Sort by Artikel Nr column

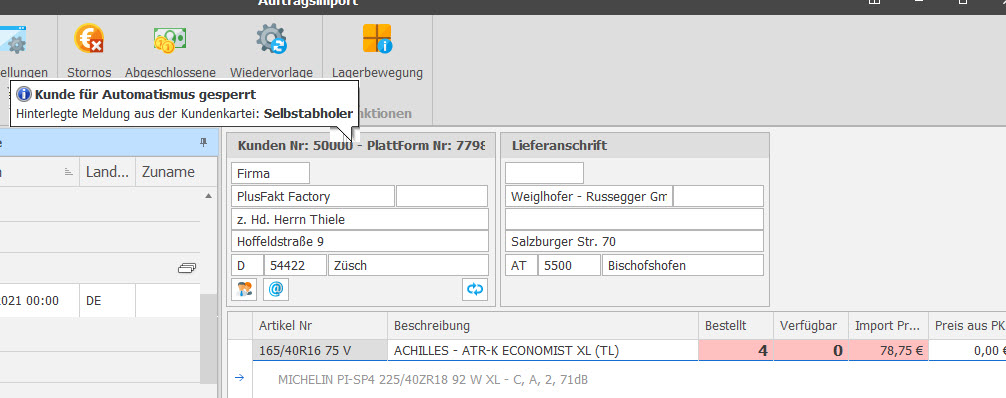320,326
